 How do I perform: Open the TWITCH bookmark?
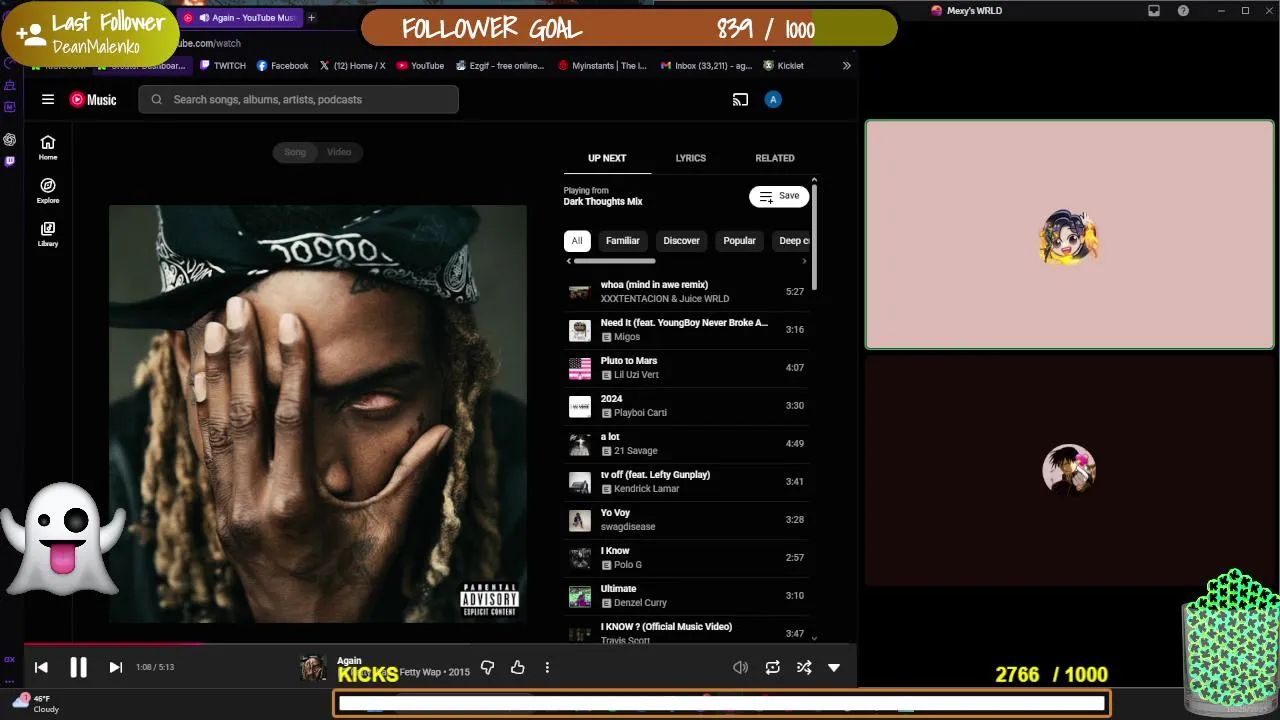point(222,66)
